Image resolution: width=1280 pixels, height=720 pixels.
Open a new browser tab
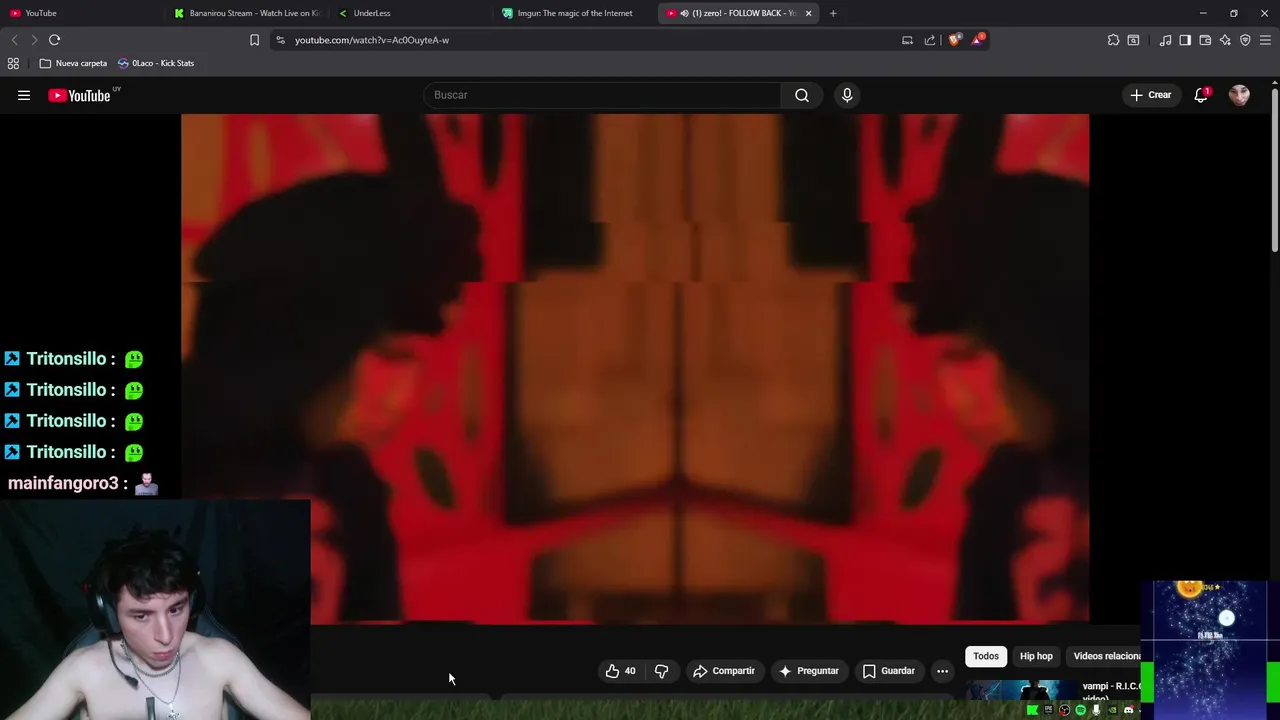(x=833, y=13)
